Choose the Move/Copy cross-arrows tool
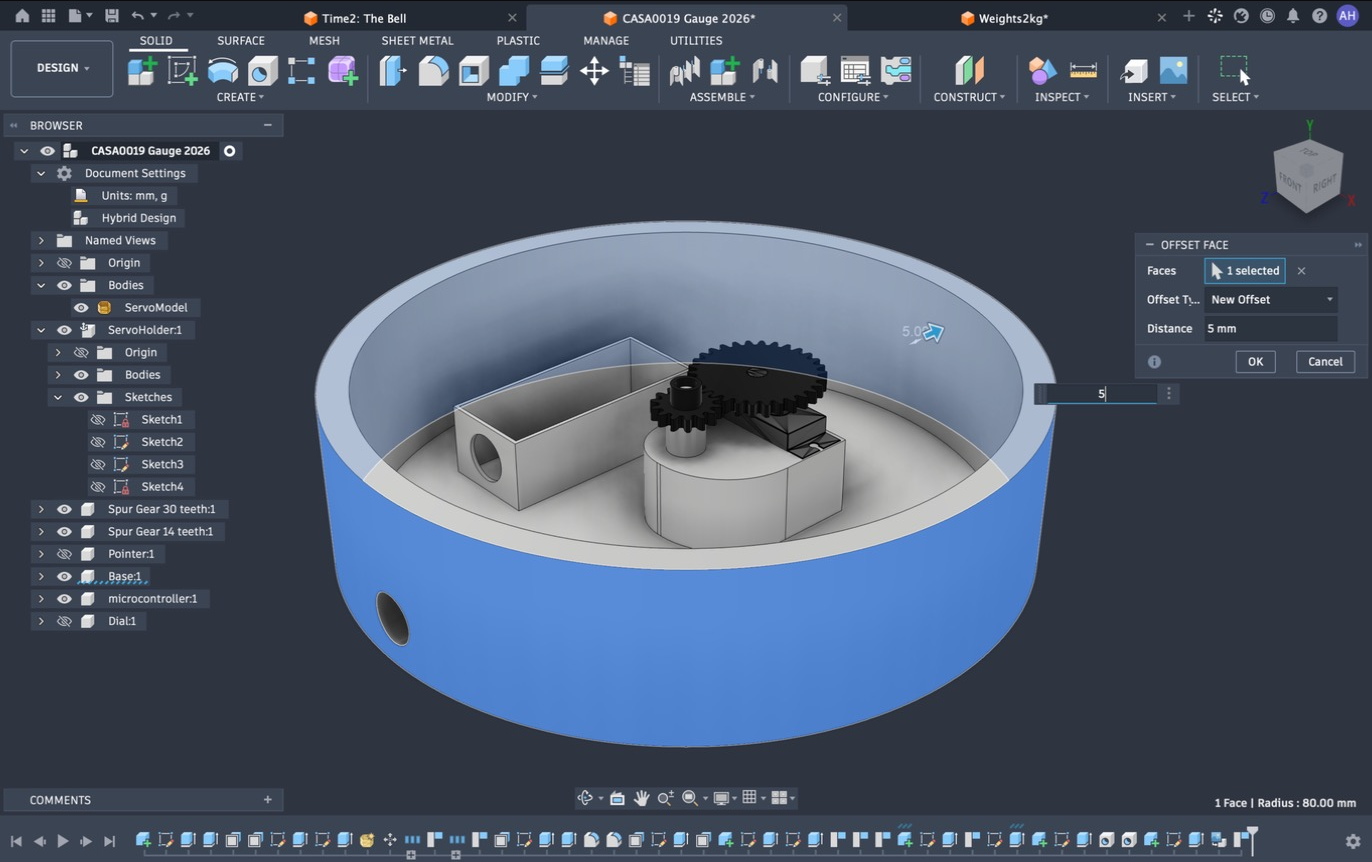1372x862 pixels. [x=594, y=70]
